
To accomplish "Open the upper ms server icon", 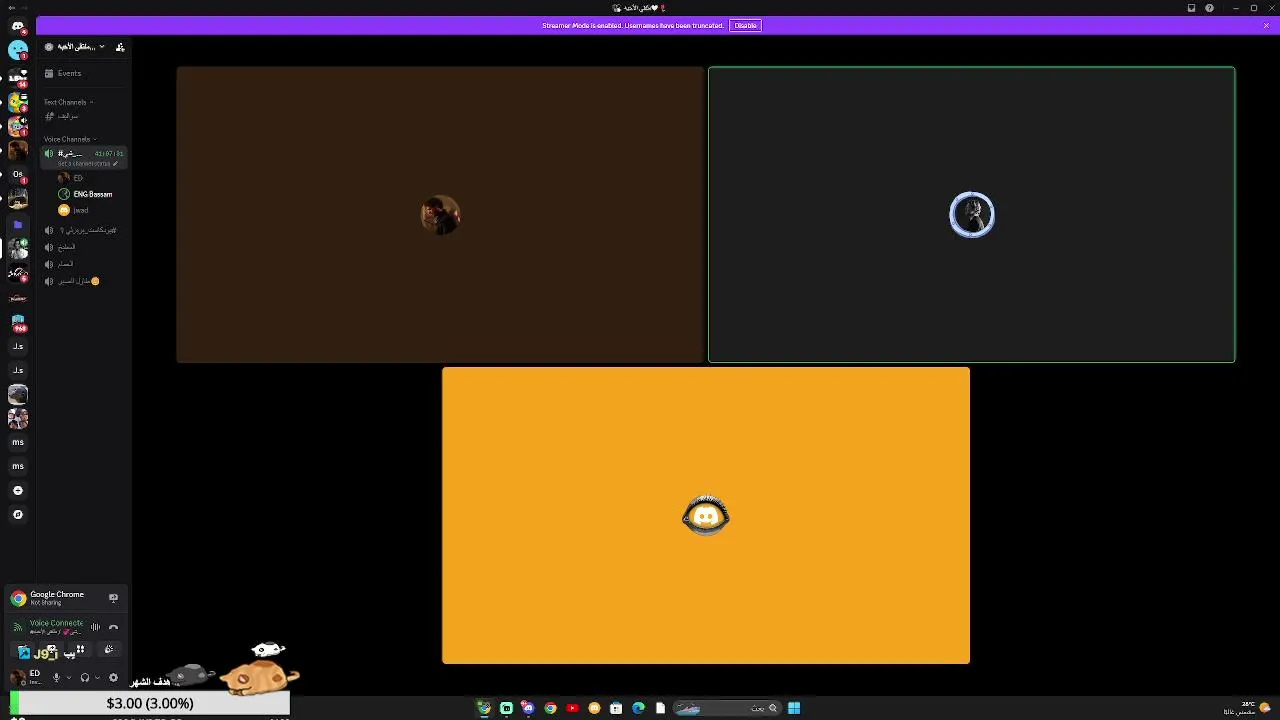I will [18, 442].
